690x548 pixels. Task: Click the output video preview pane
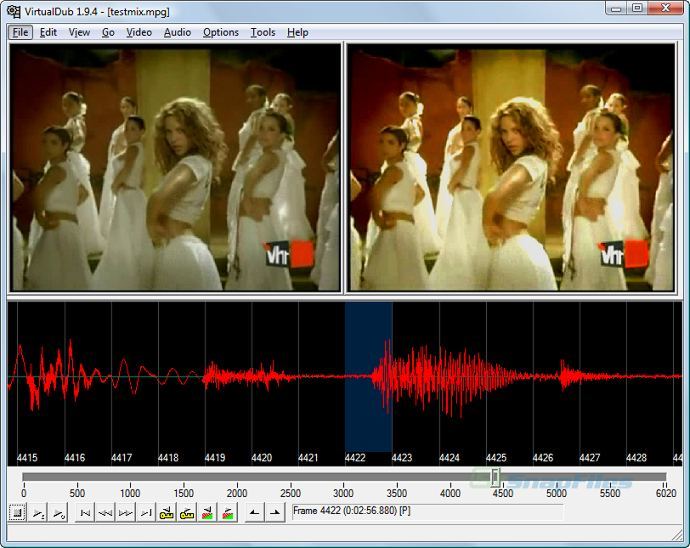coord(511,167)
